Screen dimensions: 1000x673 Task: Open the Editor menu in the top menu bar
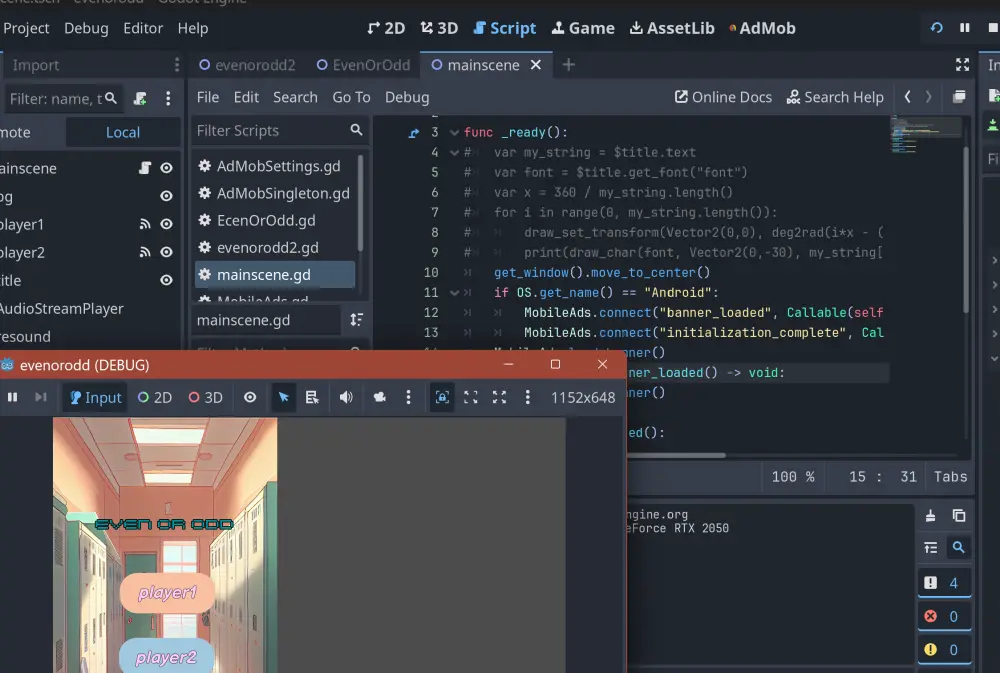(x=143, y=28)
